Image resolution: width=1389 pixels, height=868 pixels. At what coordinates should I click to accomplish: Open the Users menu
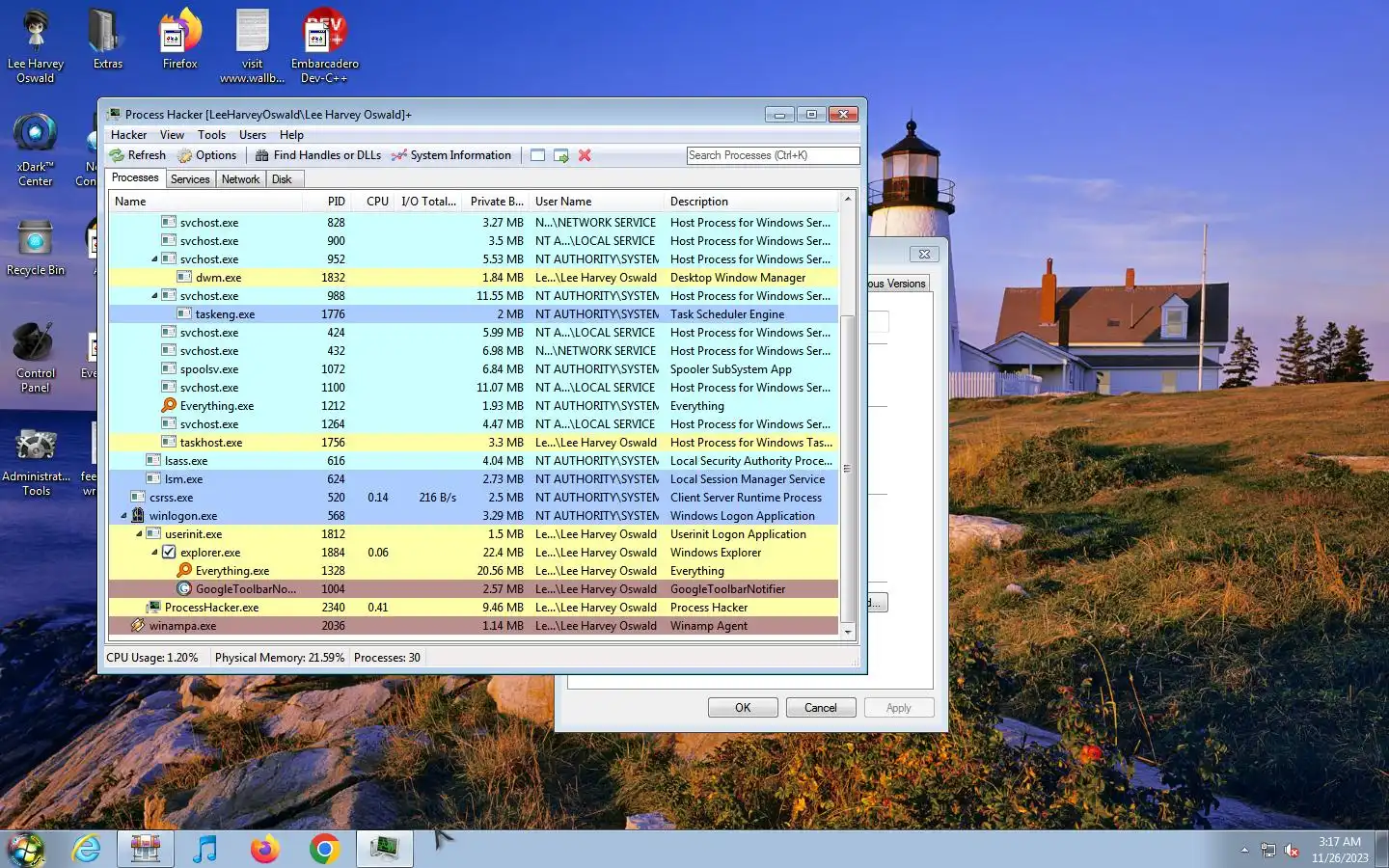point(253,135)
